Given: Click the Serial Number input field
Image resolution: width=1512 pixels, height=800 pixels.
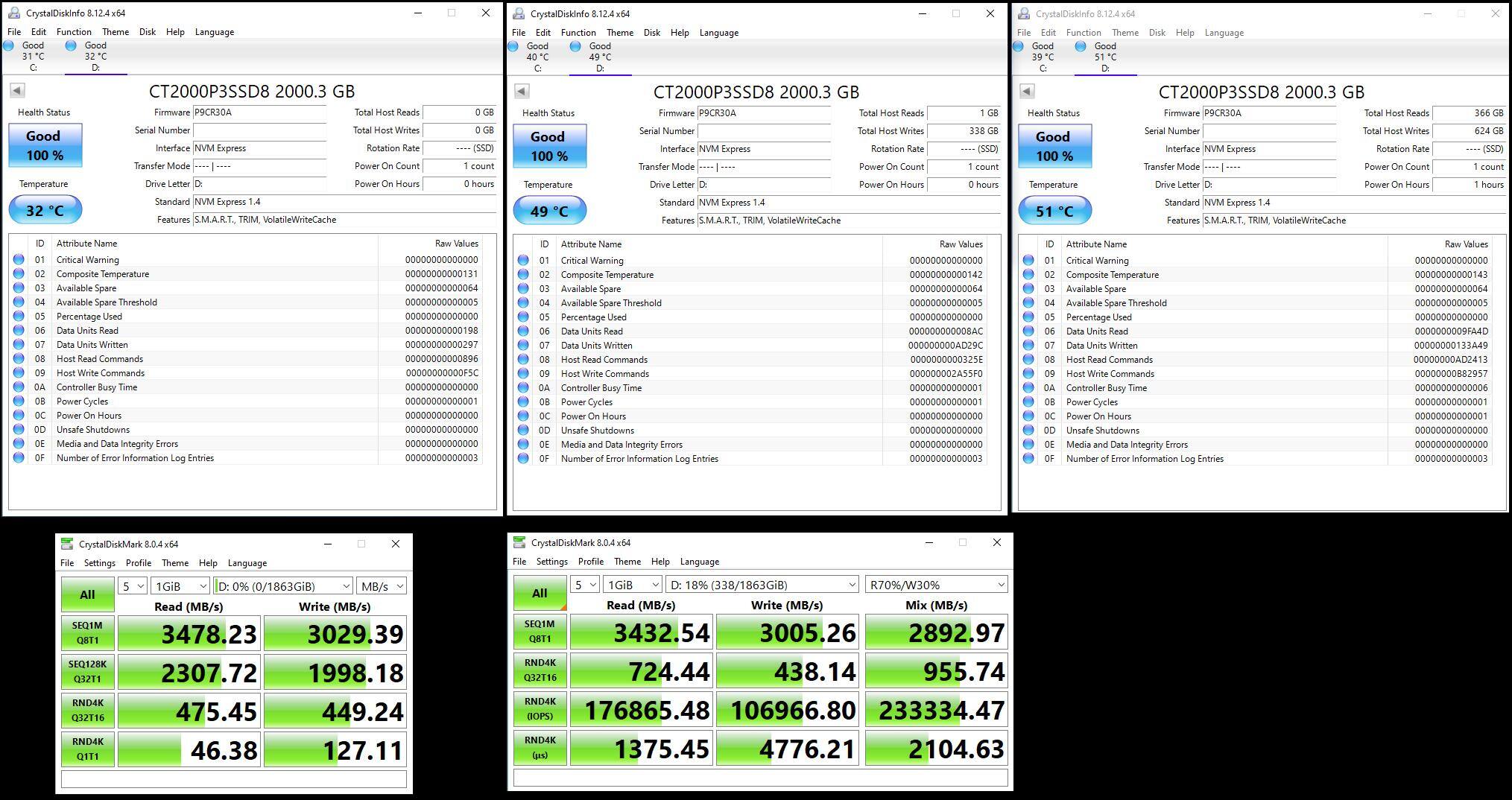Looking at the screenshot, I should [259, 130].
